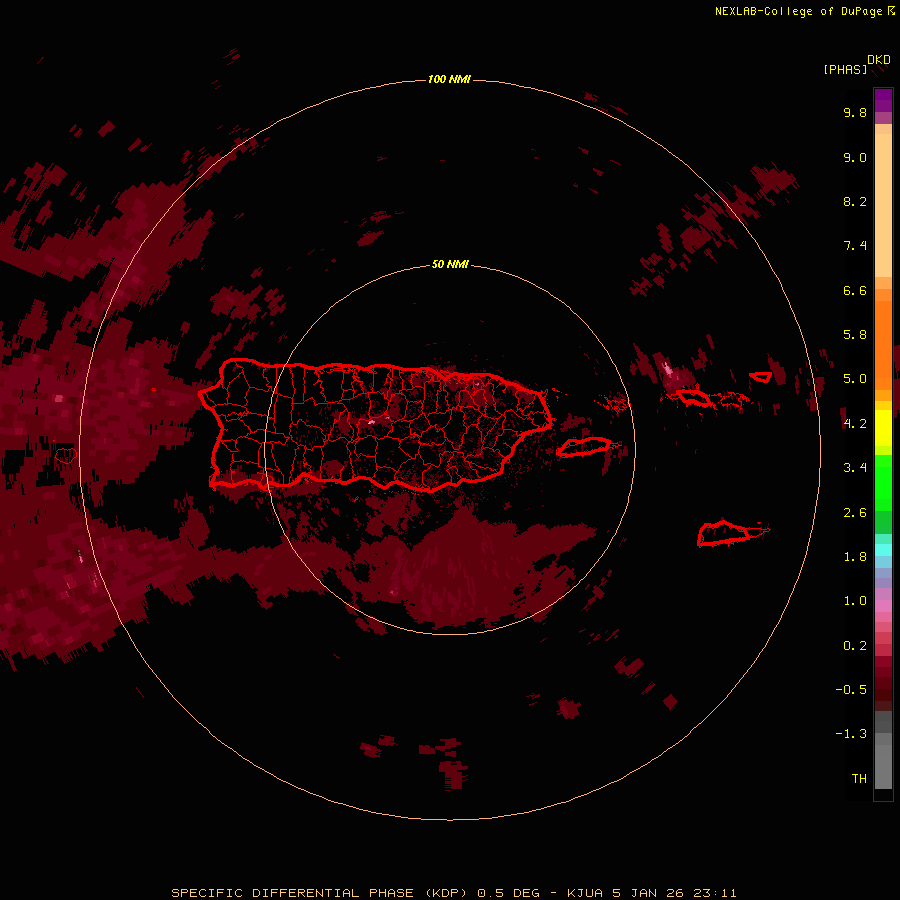Click the 5.8 scale value

point(855,335)
